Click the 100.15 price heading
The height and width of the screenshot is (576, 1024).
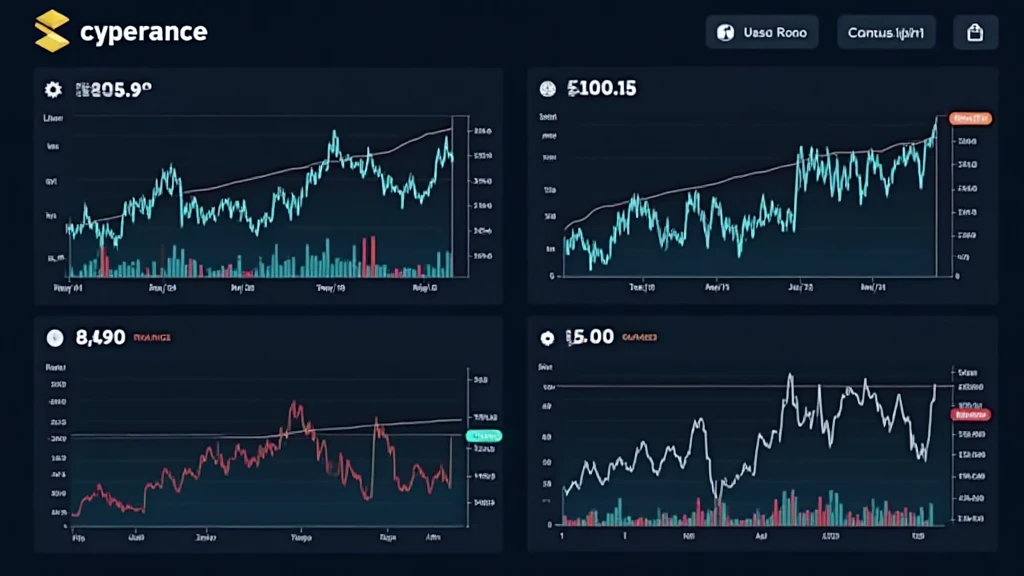600,90
